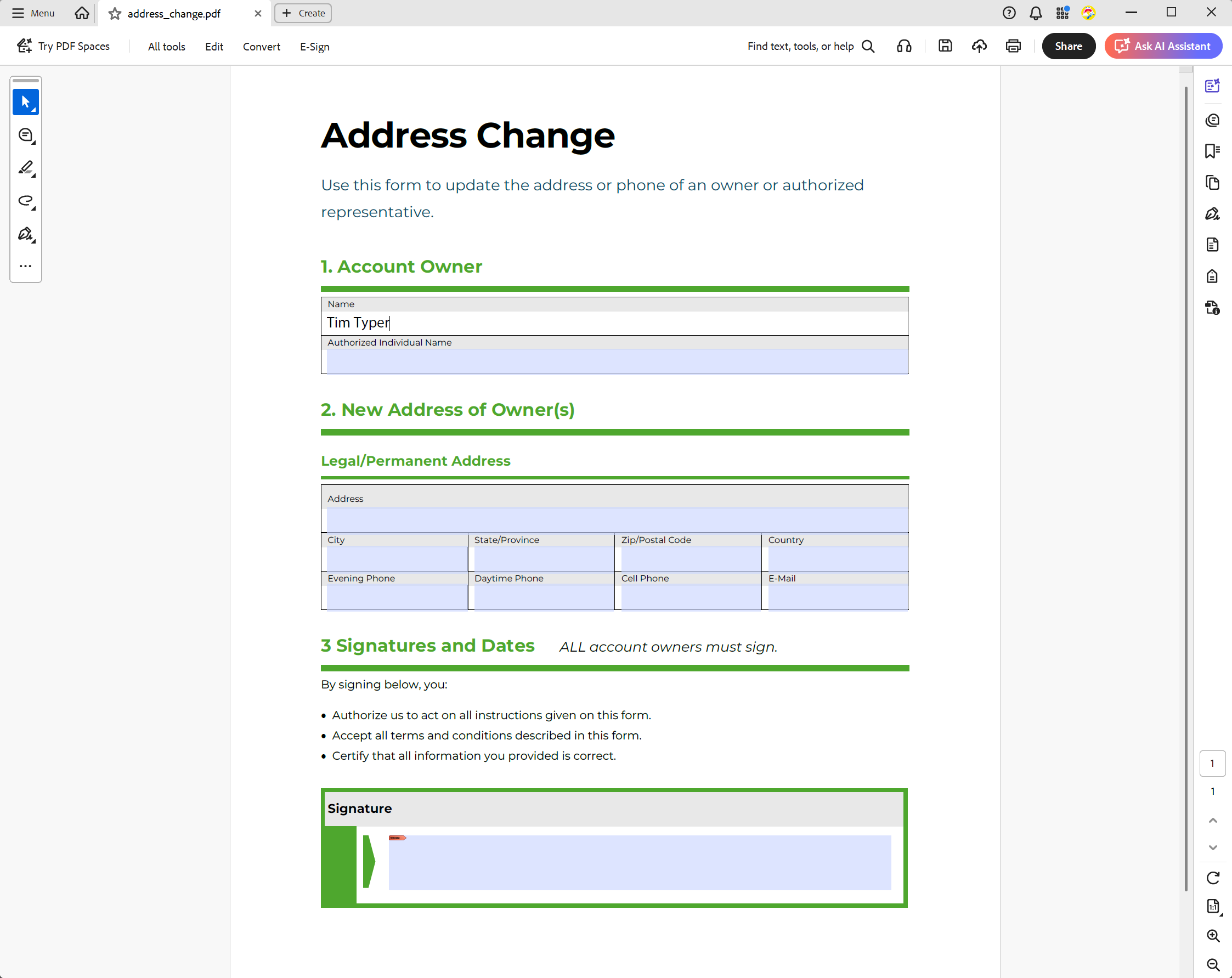
Task: Switch to the Edit tab
Action: click(213, 46)
